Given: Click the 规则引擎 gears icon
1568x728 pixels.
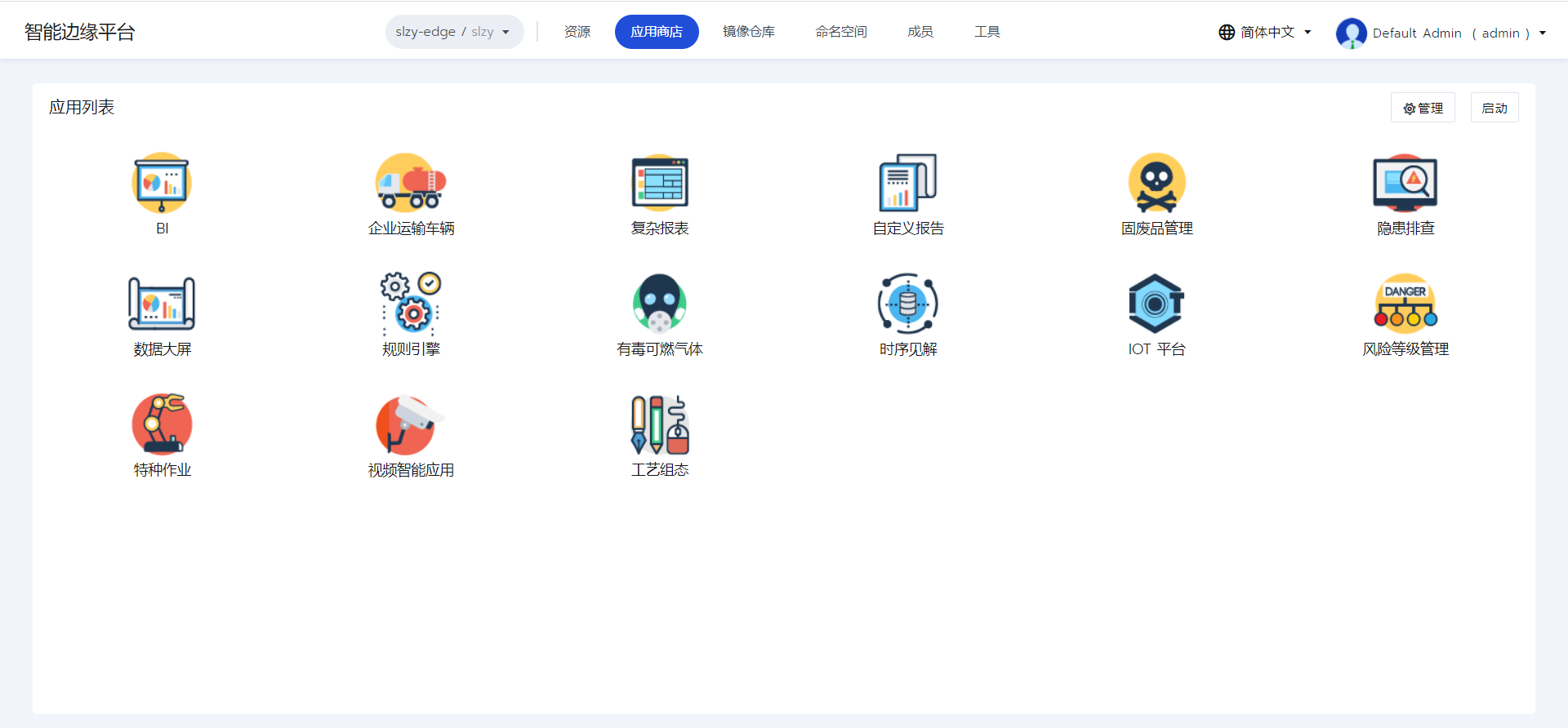Looking at the screenshot, I should click(x=411, y=304).
